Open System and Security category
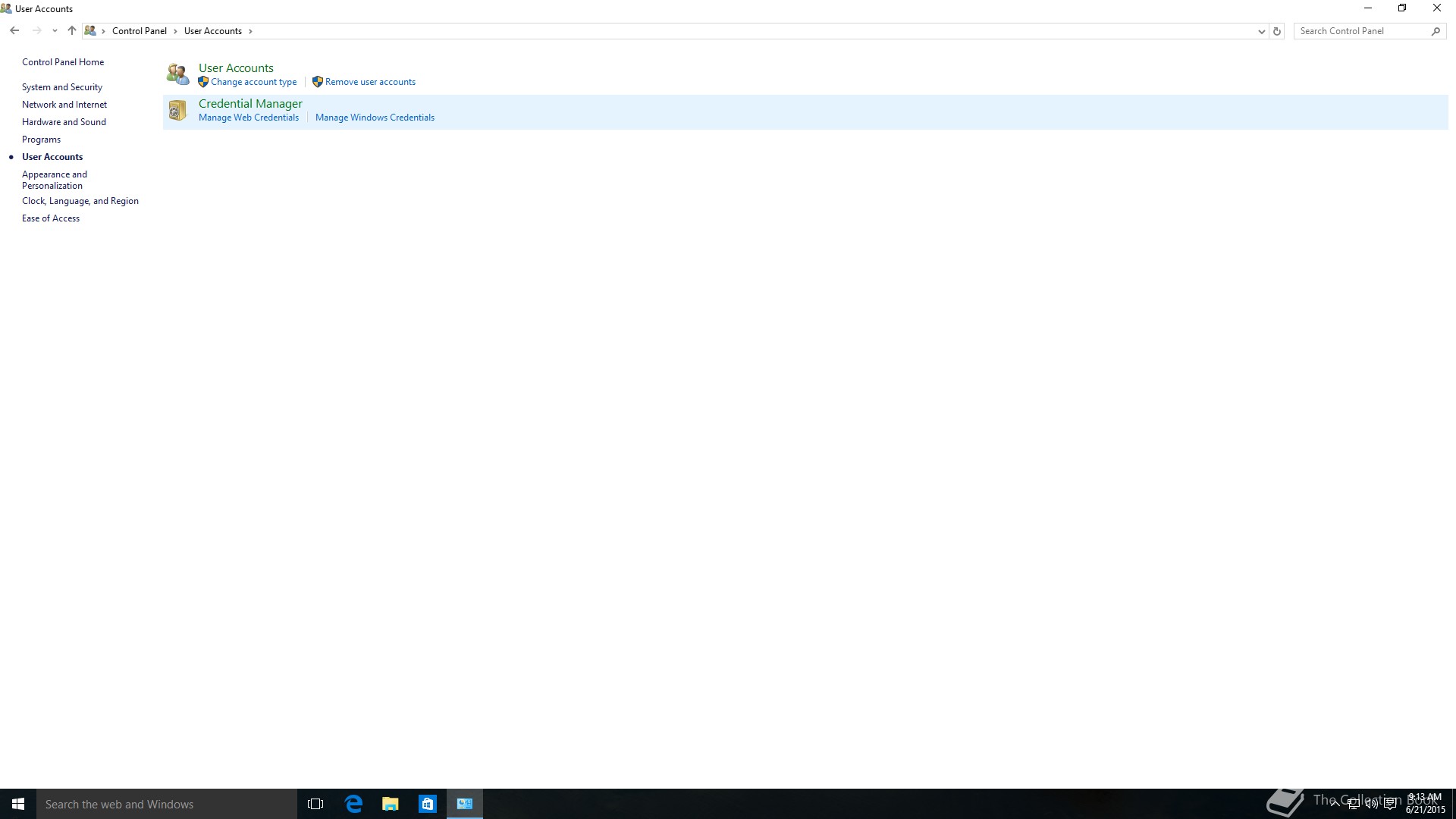Viewport: 1456px width, 819px height. 62,87
